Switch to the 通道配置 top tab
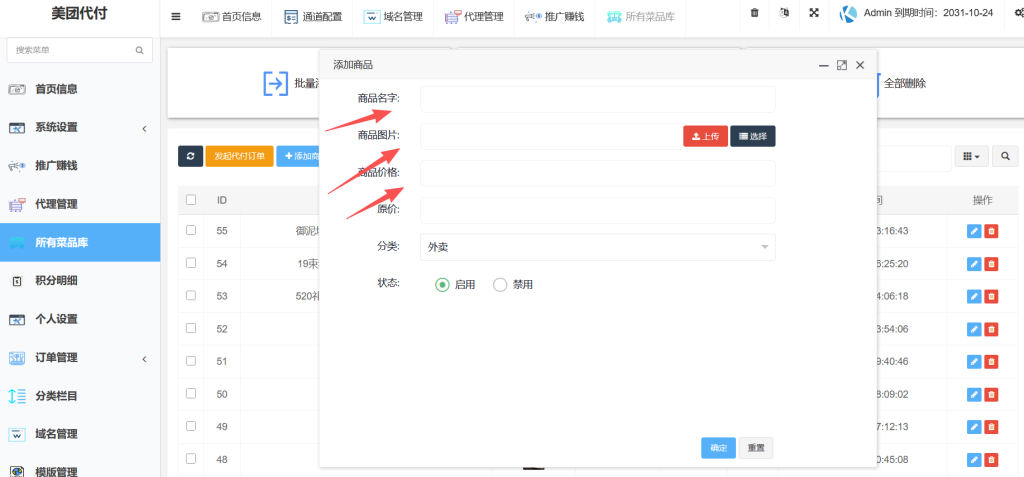 pyautogui.click(x=313, y=17)
